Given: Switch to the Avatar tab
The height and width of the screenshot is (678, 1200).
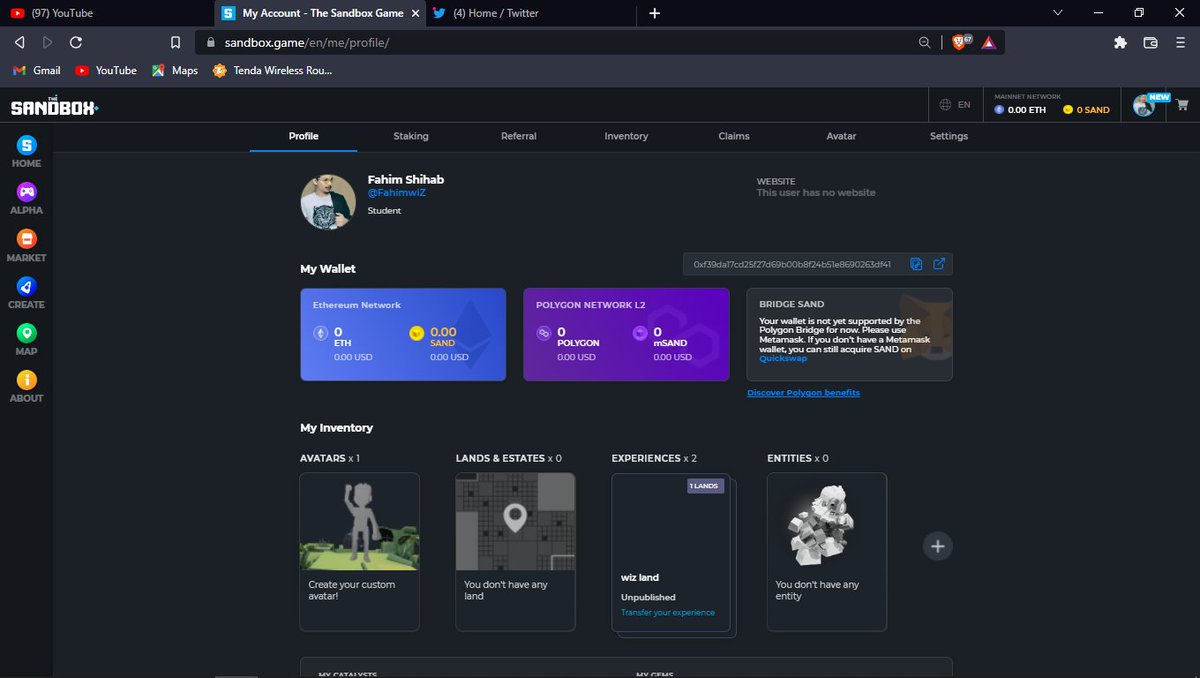Looking at the screenshot, I should pos(841,136).
